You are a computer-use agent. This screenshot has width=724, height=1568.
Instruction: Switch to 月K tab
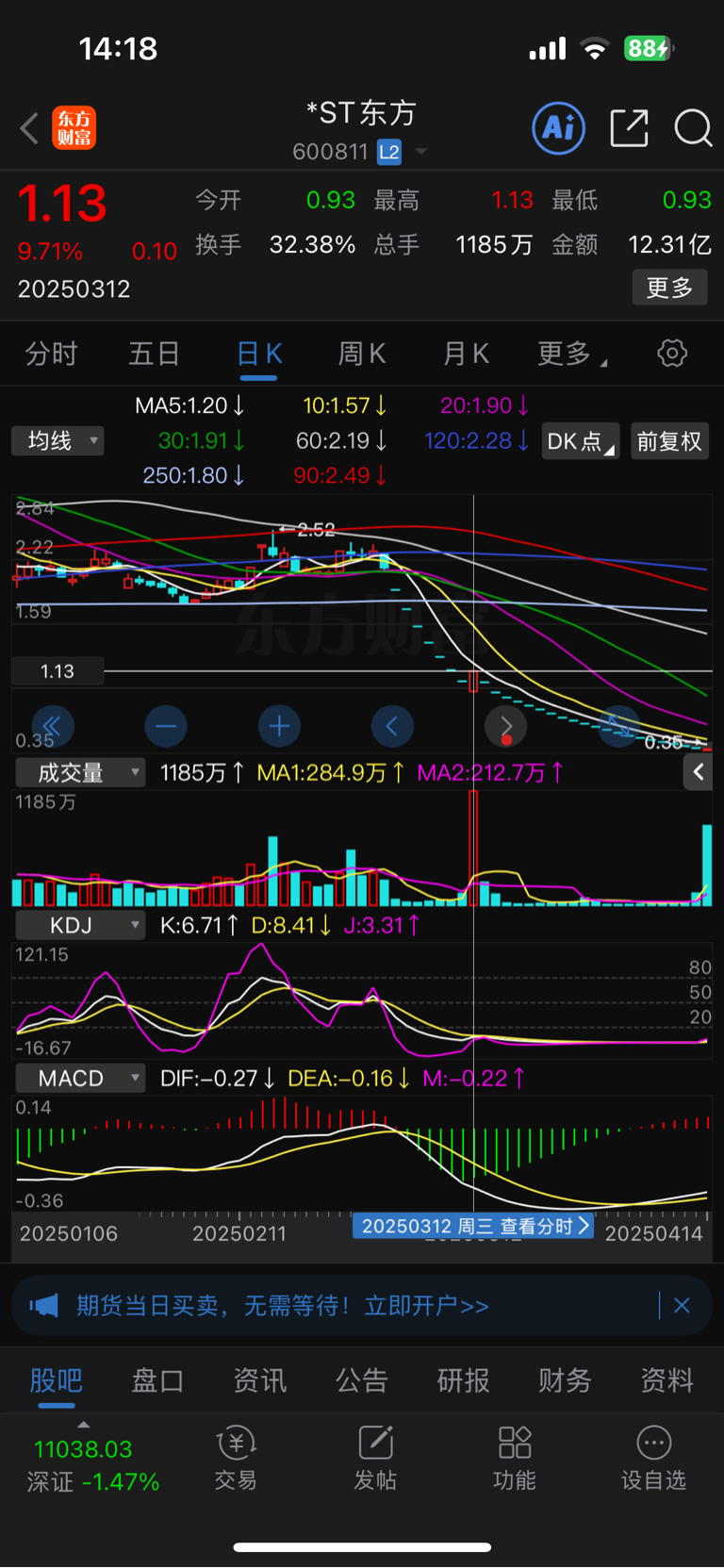[467, 354]
